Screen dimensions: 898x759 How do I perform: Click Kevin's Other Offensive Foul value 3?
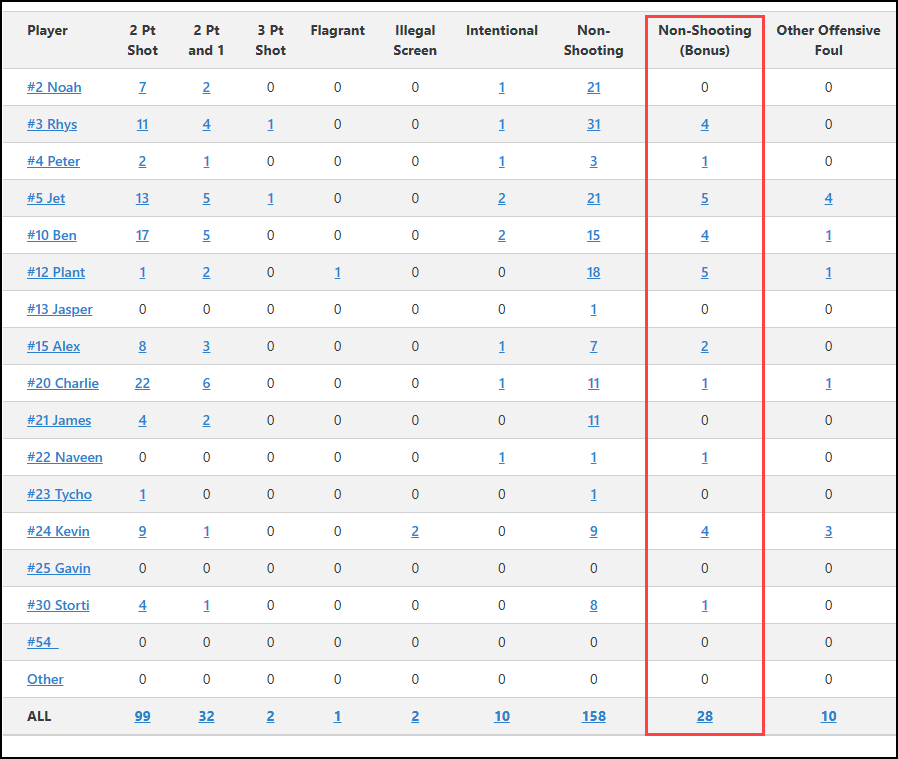coord(828,531)
